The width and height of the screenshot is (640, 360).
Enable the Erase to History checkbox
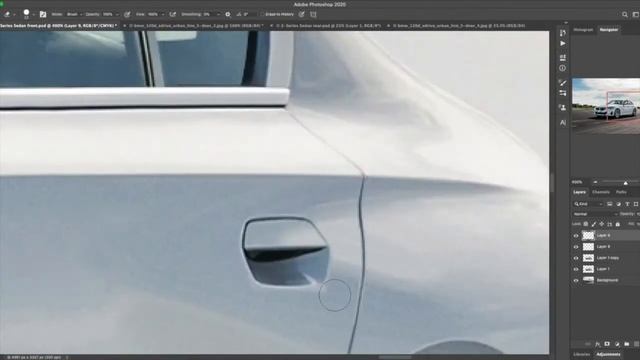tap(263, 14)
